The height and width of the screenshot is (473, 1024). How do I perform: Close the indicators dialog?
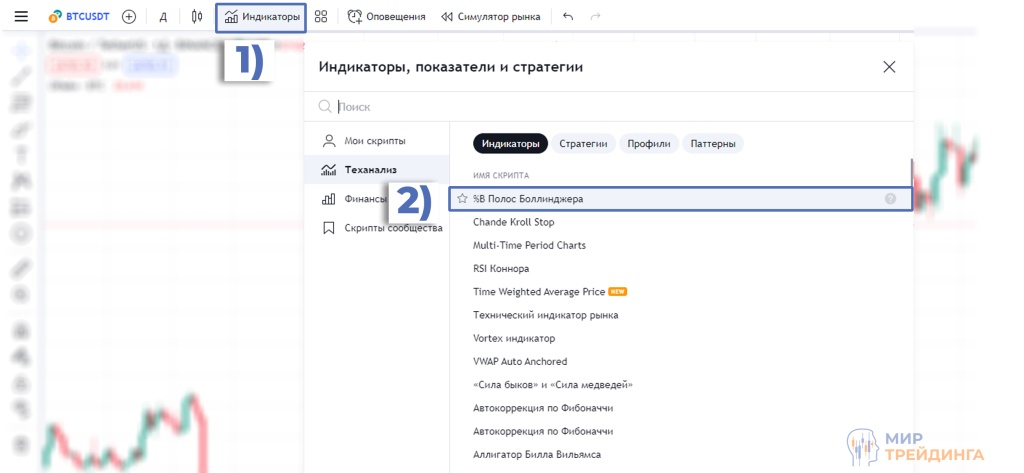coord(889,67)
